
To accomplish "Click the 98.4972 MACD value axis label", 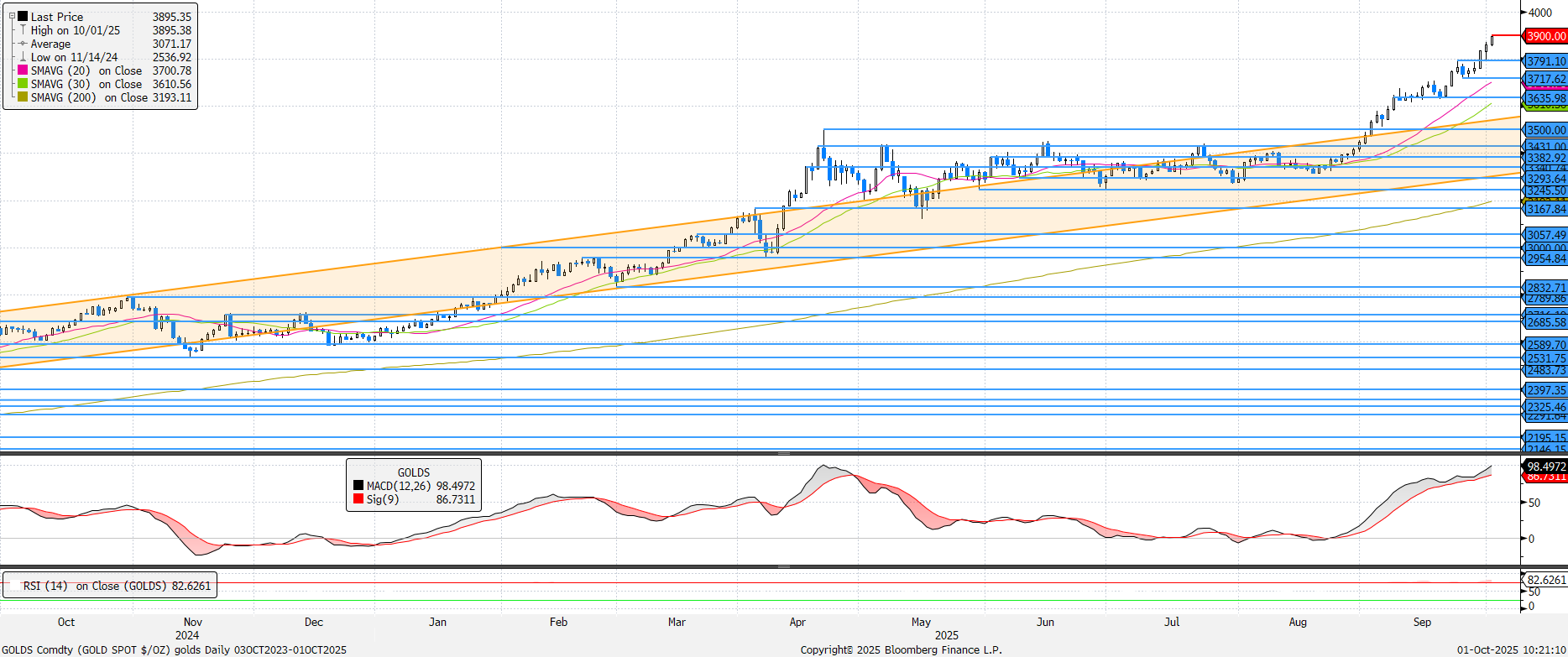I will tap(1545, 467).
